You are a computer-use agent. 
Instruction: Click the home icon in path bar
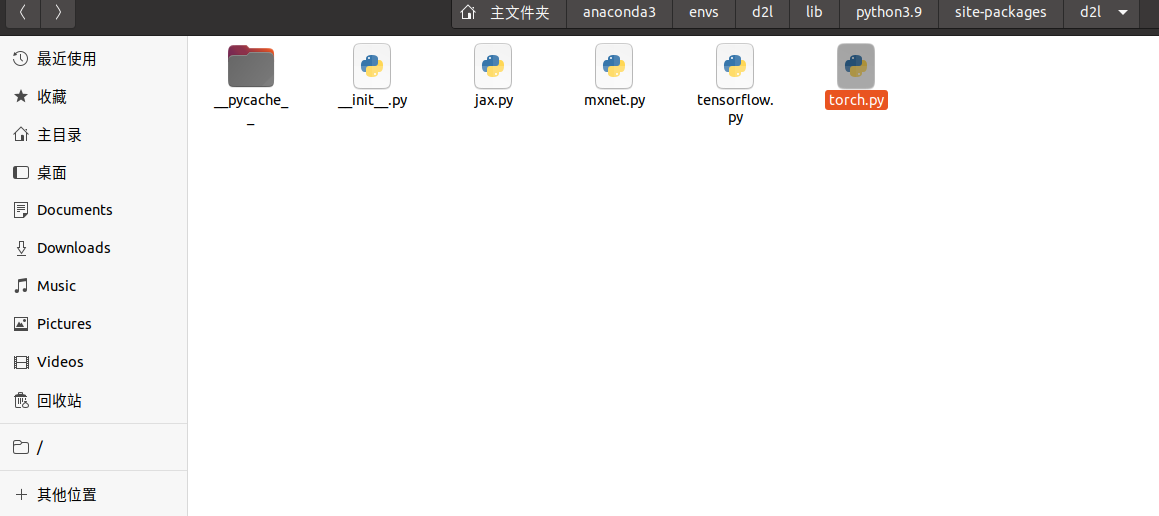point(467,13)
